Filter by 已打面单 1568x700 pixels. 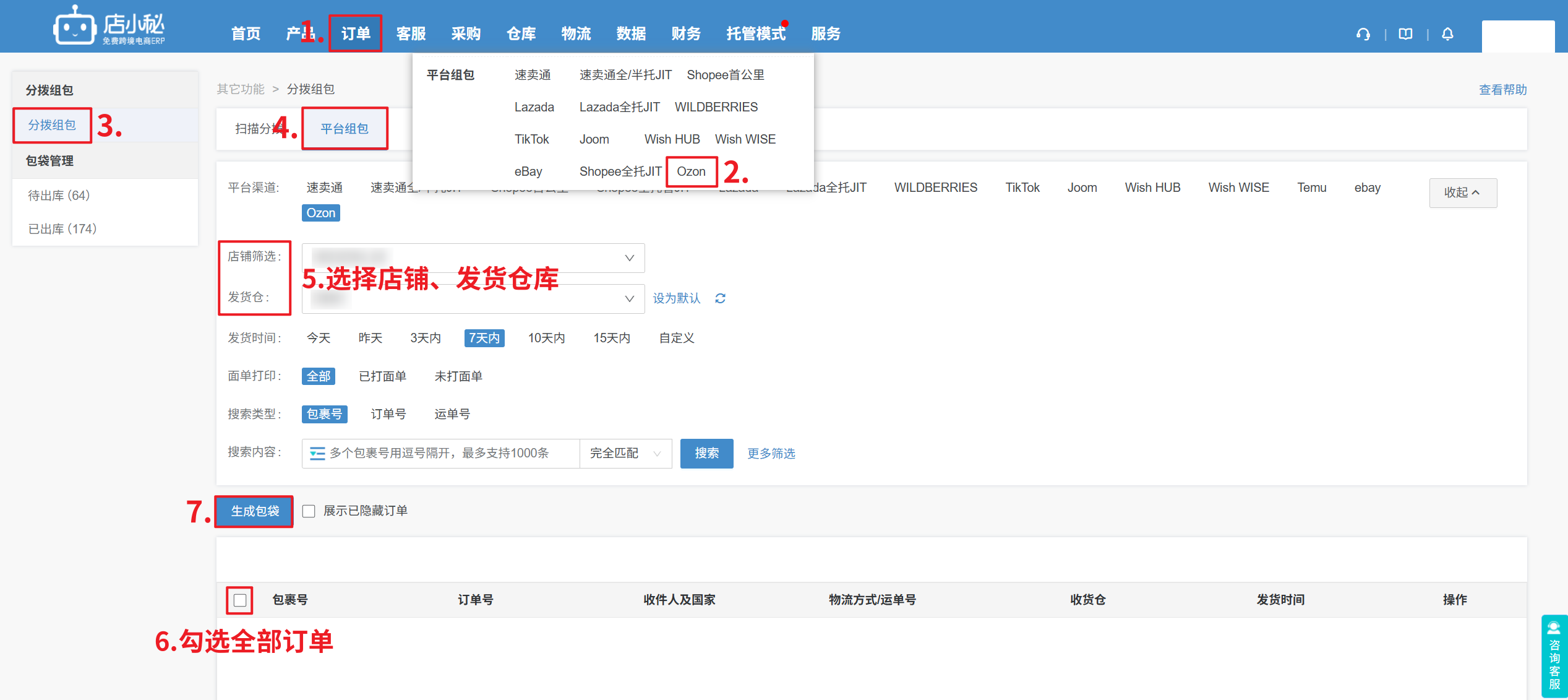pyautogui.click(x=382, y=376)
